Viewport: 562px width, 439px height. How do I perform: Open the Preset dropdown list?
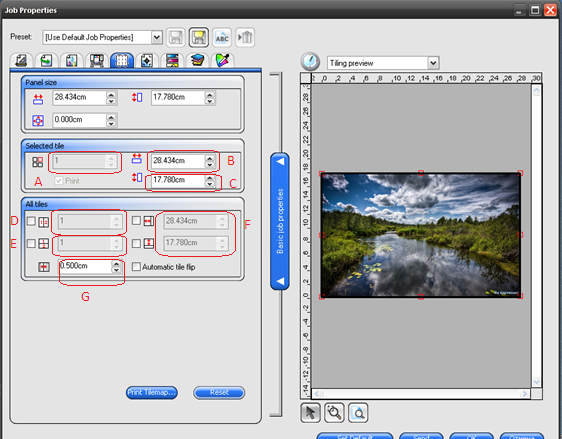(156, 37)
